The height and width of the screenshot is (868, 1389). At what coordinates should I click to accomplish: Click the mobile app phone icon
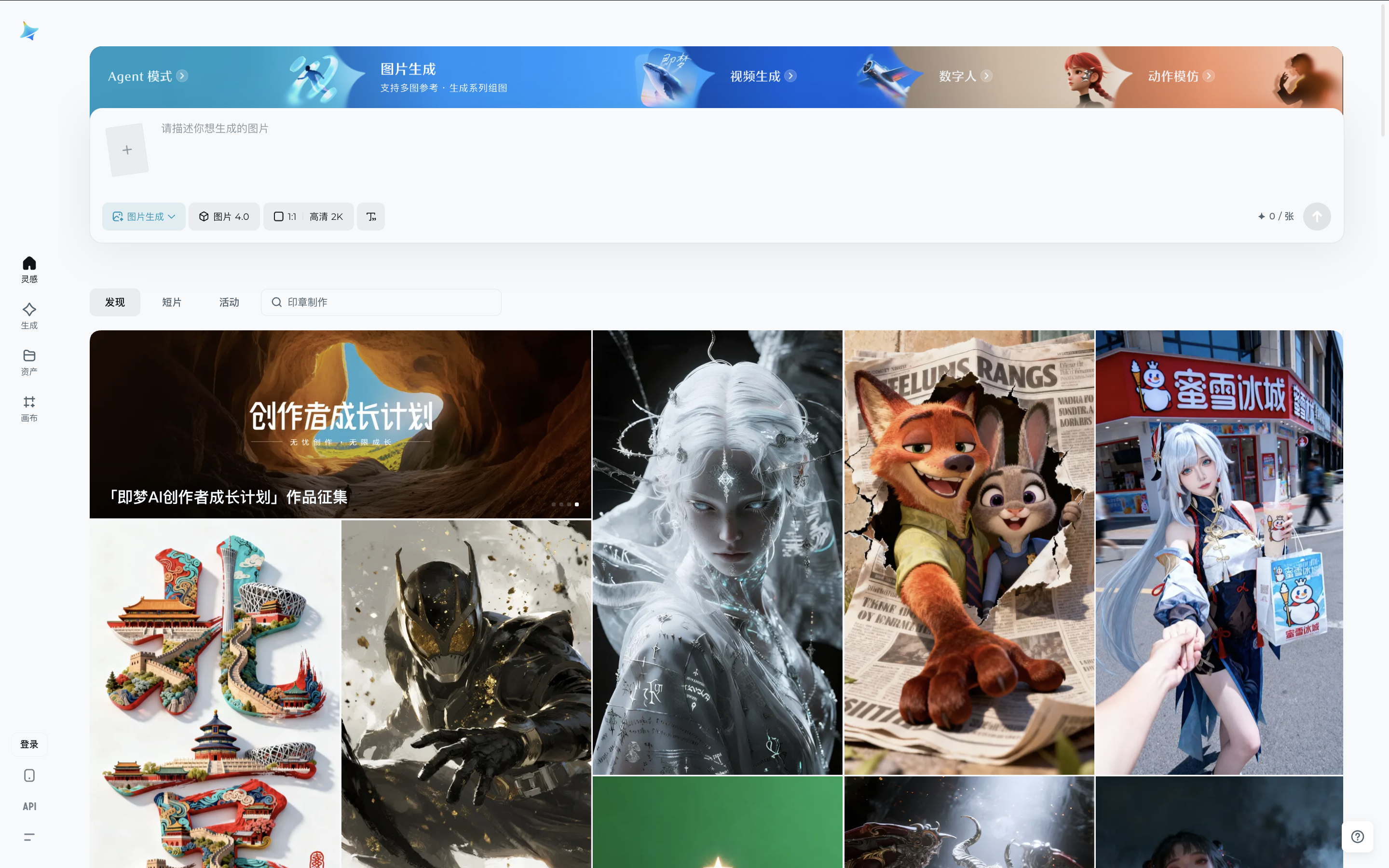click(29, 775)
